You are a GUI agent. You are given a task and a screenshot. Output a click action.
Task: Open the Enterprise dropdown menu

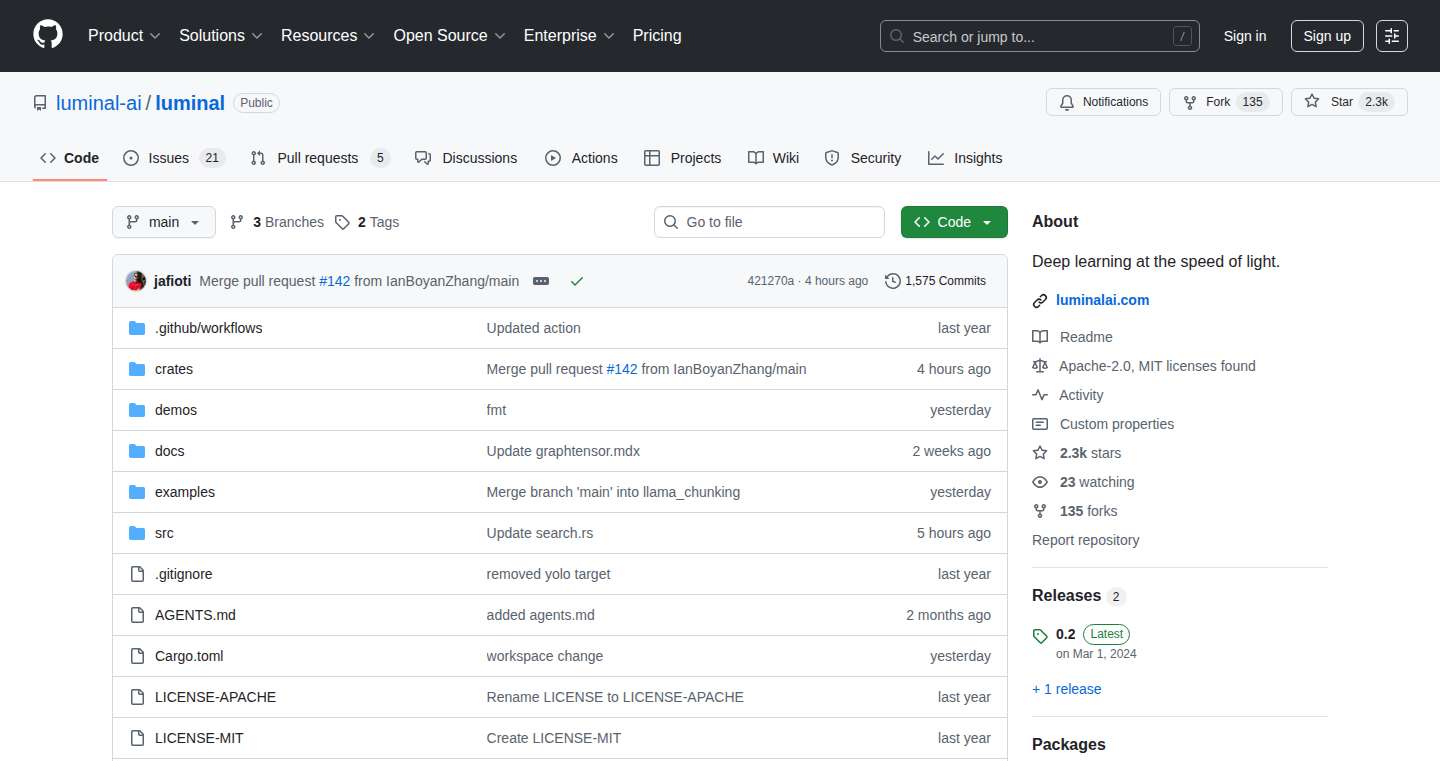569,35
